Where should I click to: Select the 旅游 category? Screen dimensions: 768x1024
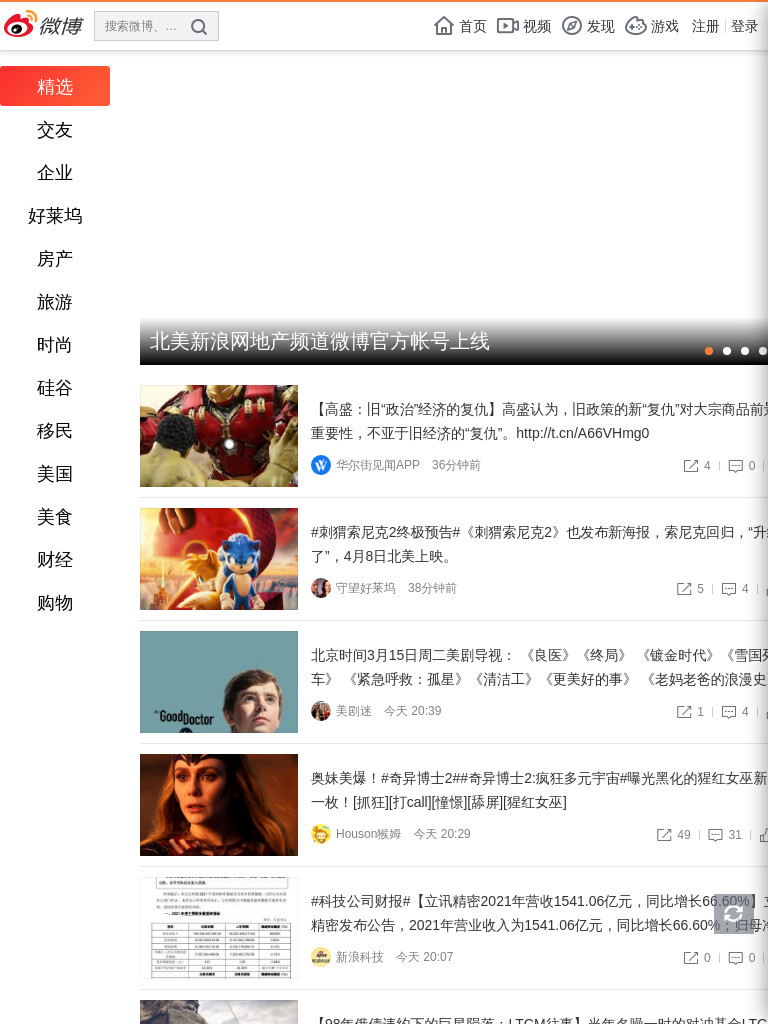tap(55, 302)
